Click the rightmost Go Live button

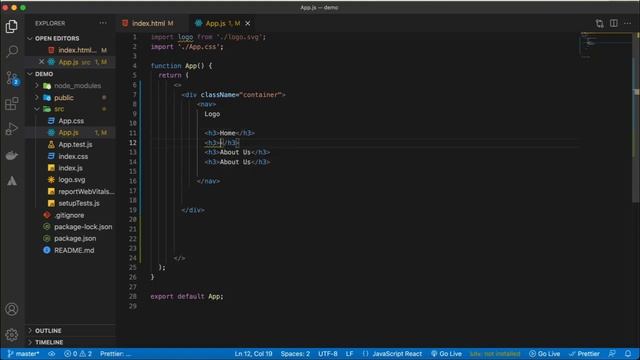(x=544, y=354)
